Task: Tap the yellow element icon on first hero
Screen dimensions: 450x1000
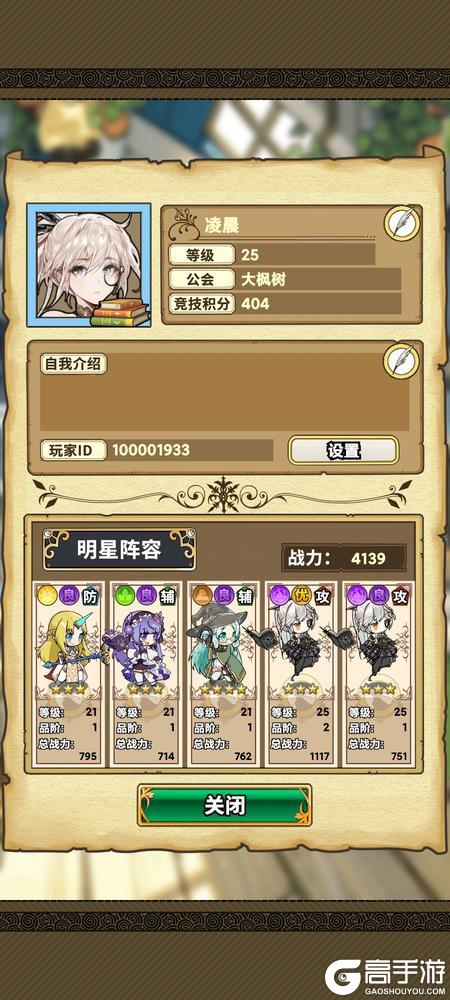Action: tap(47, 595)
